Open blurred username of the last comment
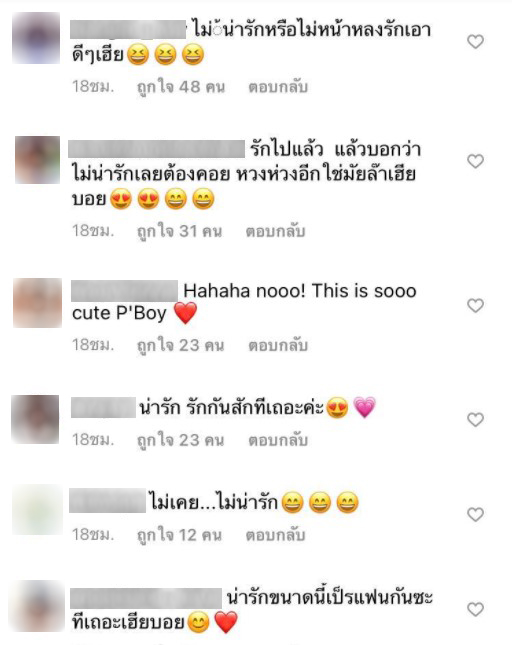The image size is (512, 645). (x=146, y=599)
